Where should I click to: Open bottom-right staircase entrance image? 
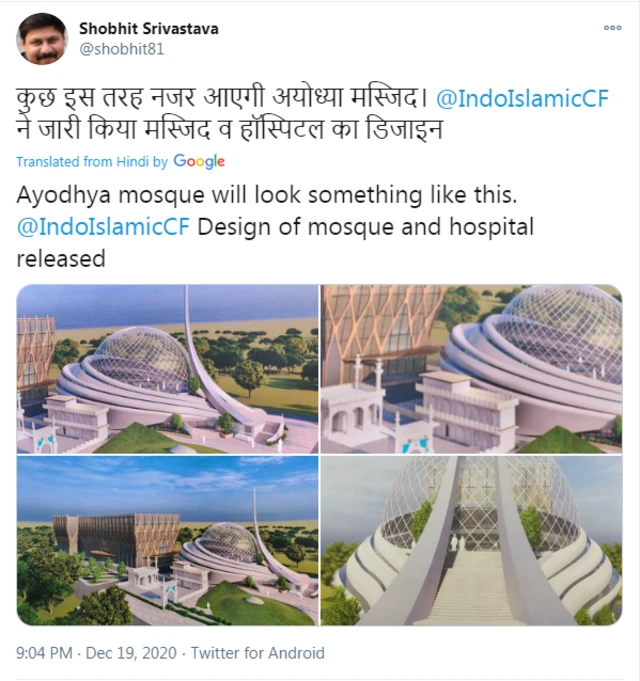click(x=471, y=540)
